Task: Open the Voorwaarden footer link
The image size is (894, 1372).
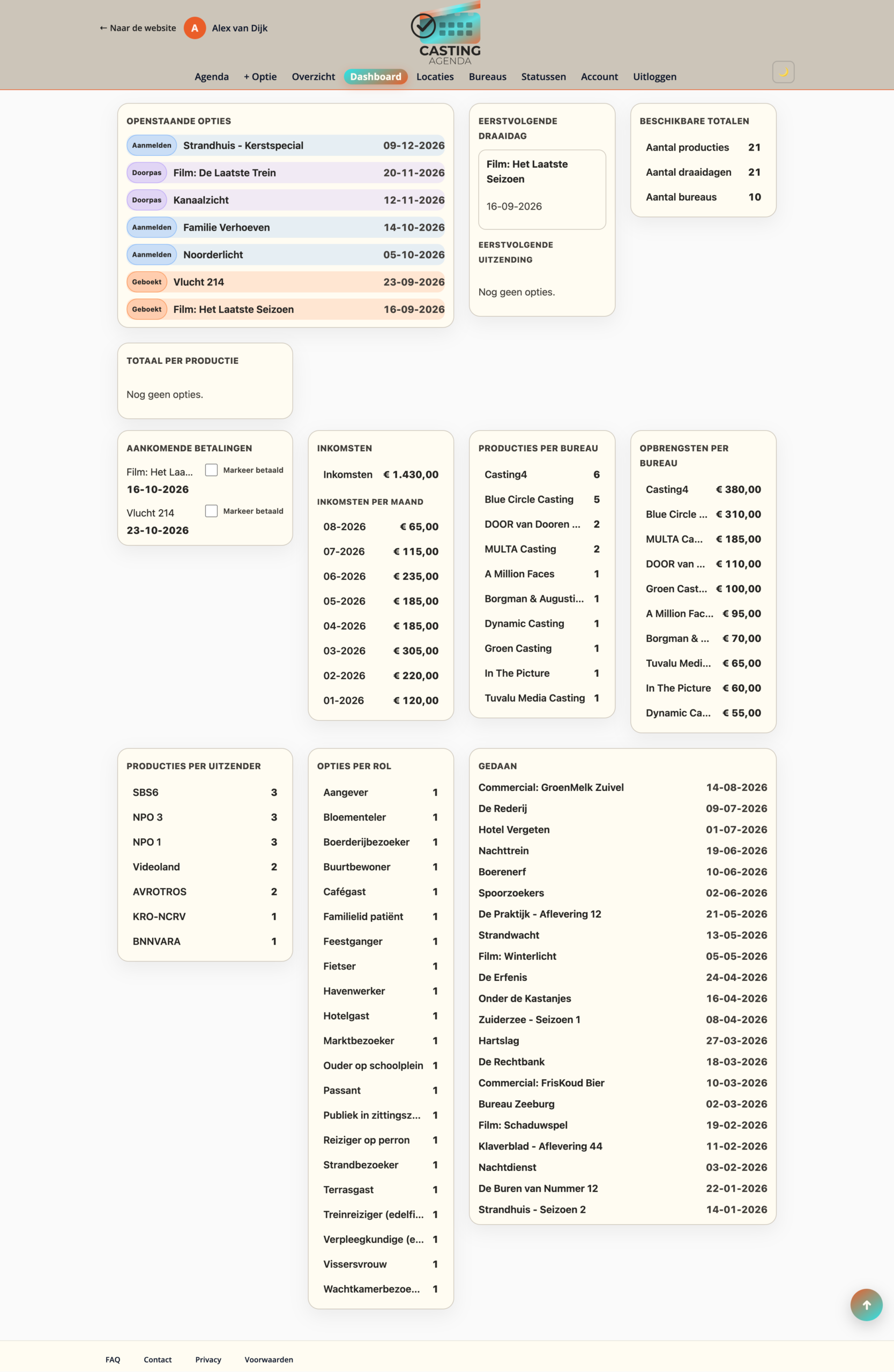Action: [269, 1359]
